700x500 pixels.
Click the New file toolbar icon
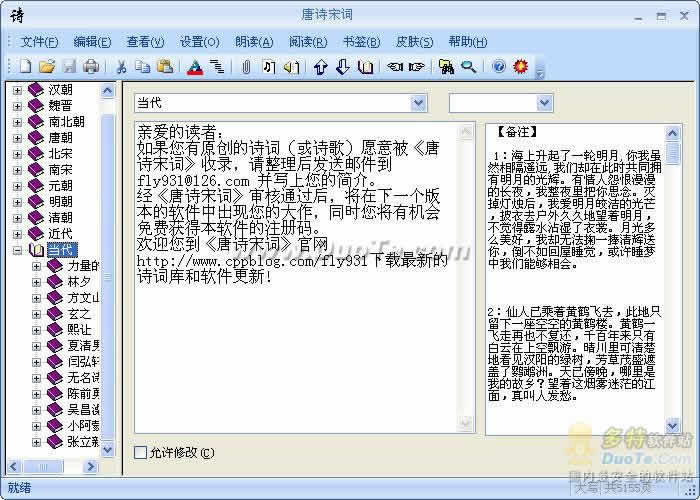pyautogui.click(x=24, y=67)
